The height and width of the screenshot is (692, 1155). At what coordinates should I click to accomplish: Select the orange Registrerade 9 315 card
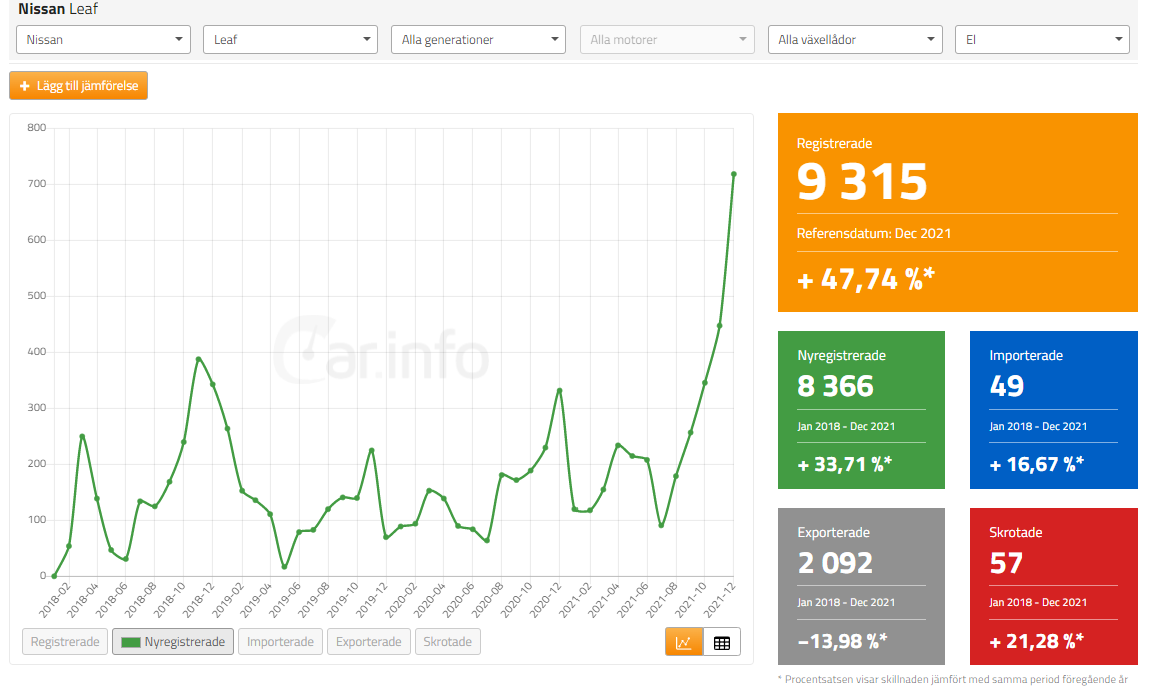point(958,212)
